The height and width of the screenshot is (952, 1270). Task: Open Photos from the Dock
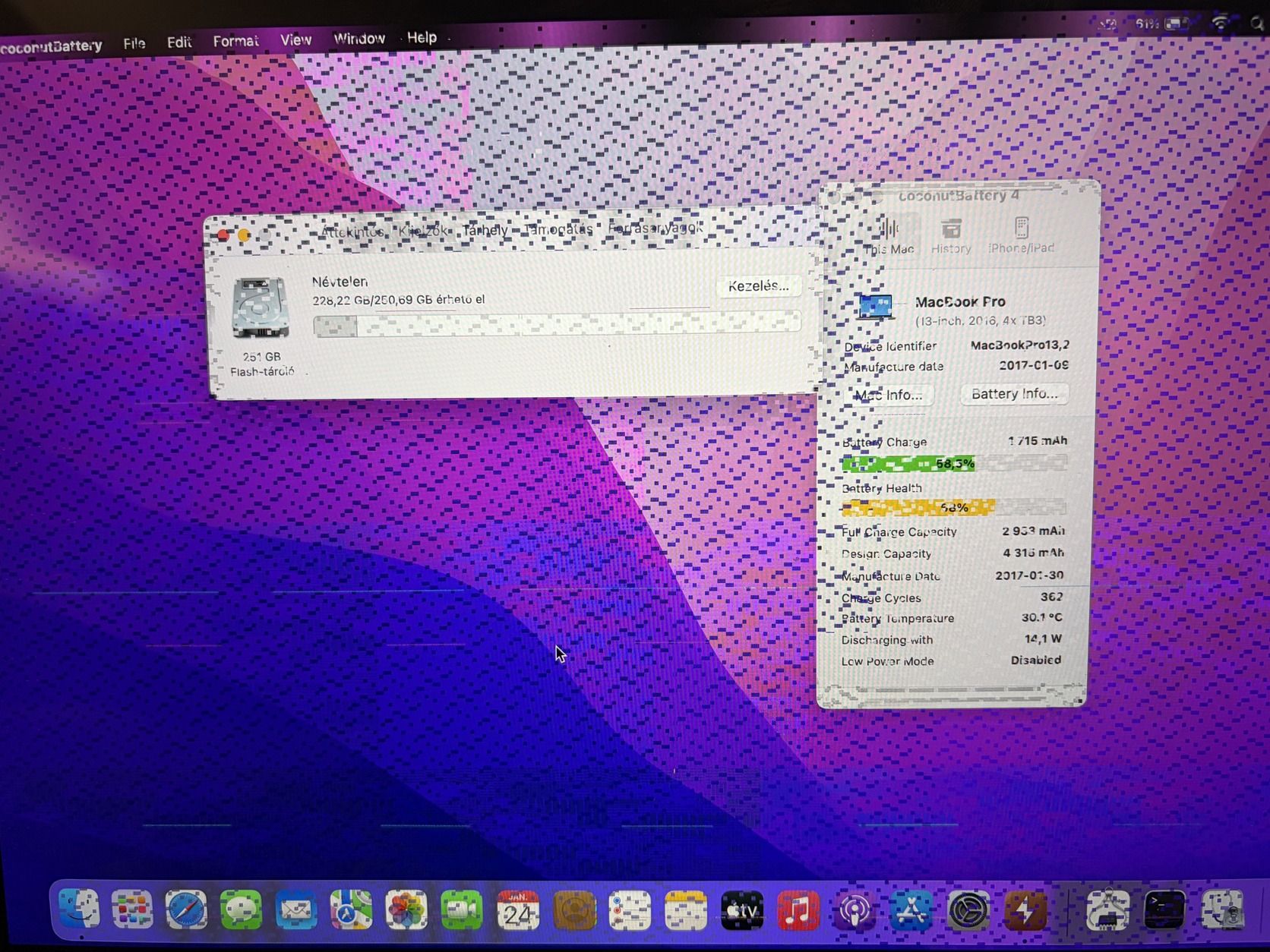coord(406,909)
